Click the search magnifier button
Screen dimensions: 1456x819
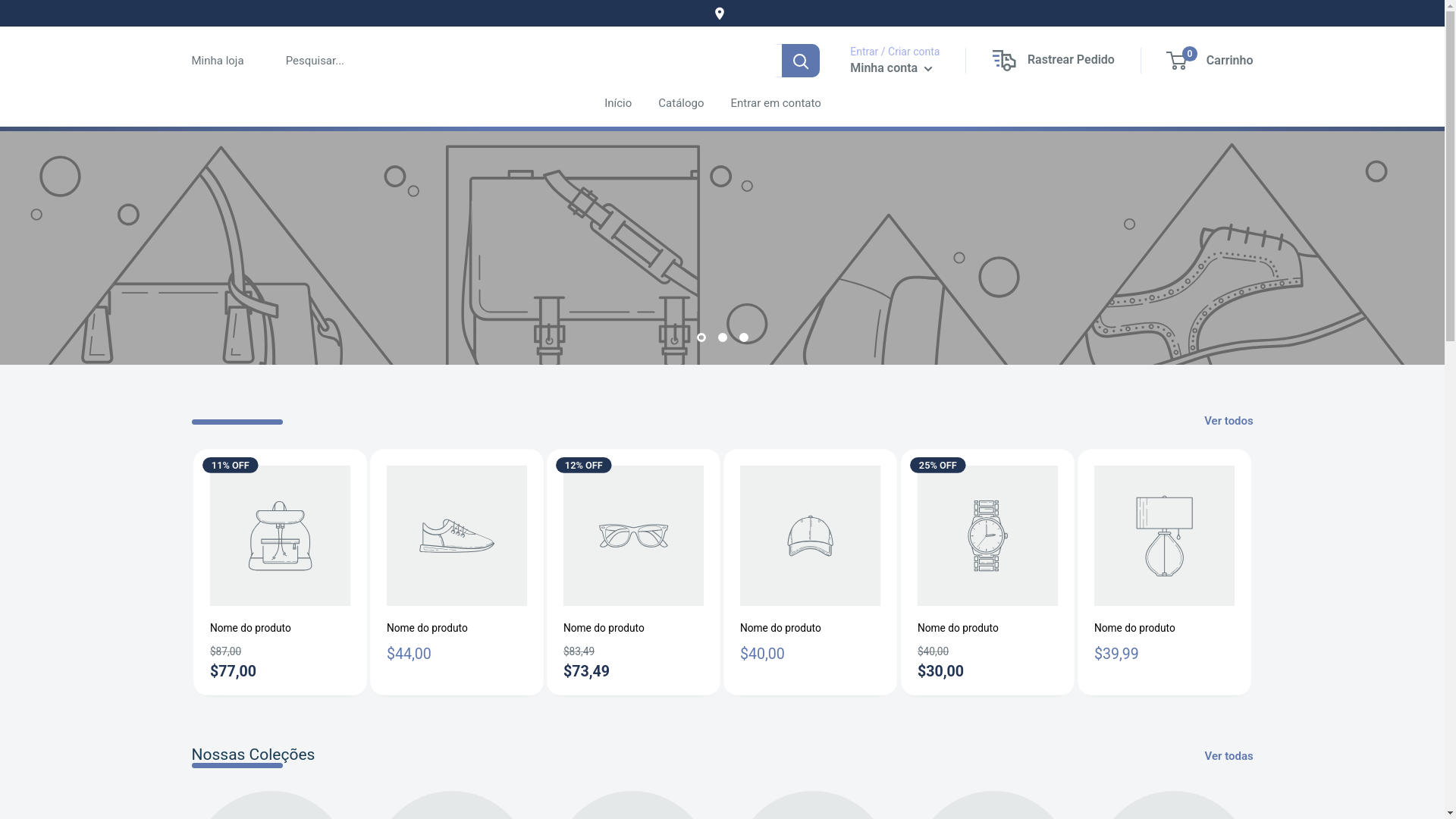[800, 61]
